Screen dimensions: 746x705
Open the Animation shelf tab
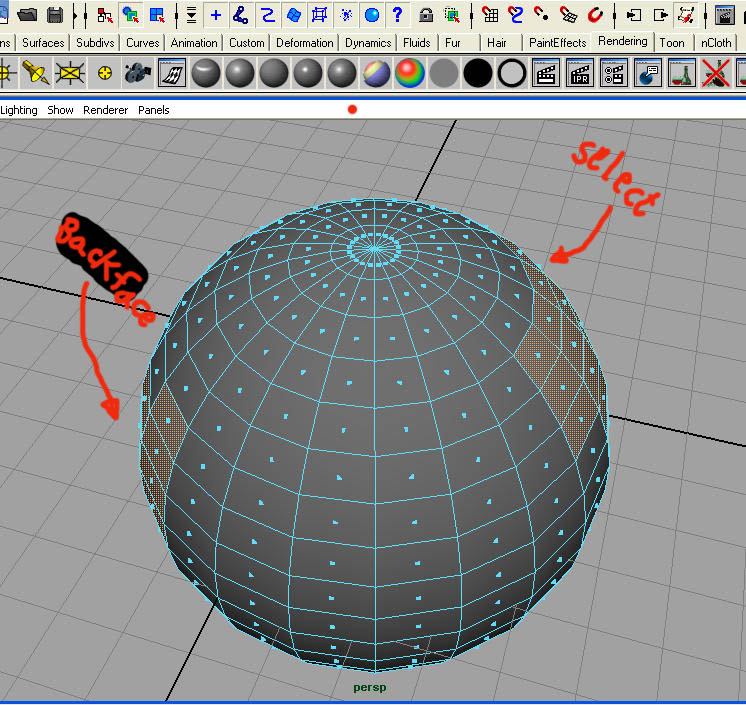(194, 43)
